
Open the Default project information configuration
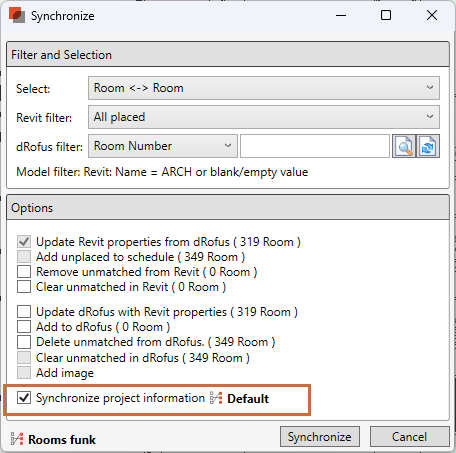pyautogui.click(x=248, y=399)
